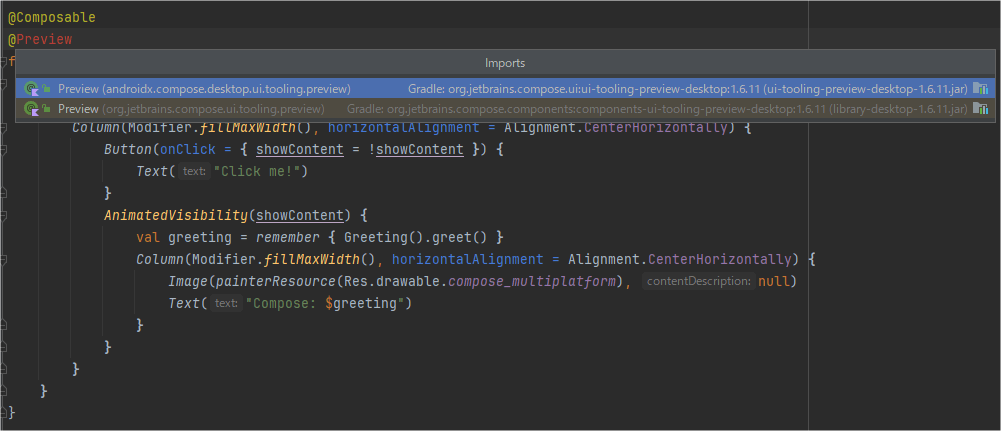Click the @Composable annotation
The width and height of the screenshot is (1001, 431).
pos(52,17)
